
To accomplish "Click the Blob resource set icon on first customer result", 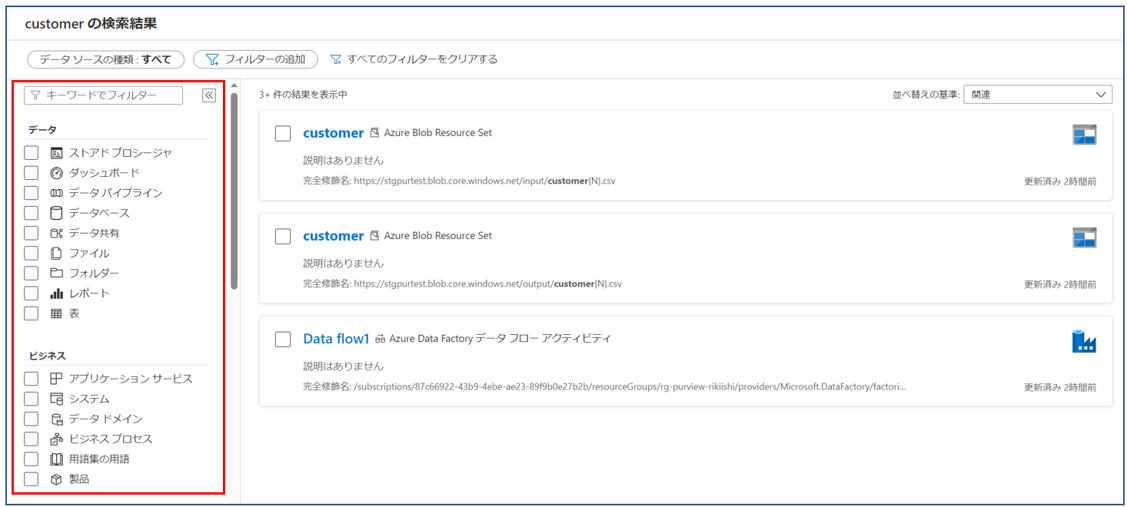I will point(1084,135).
